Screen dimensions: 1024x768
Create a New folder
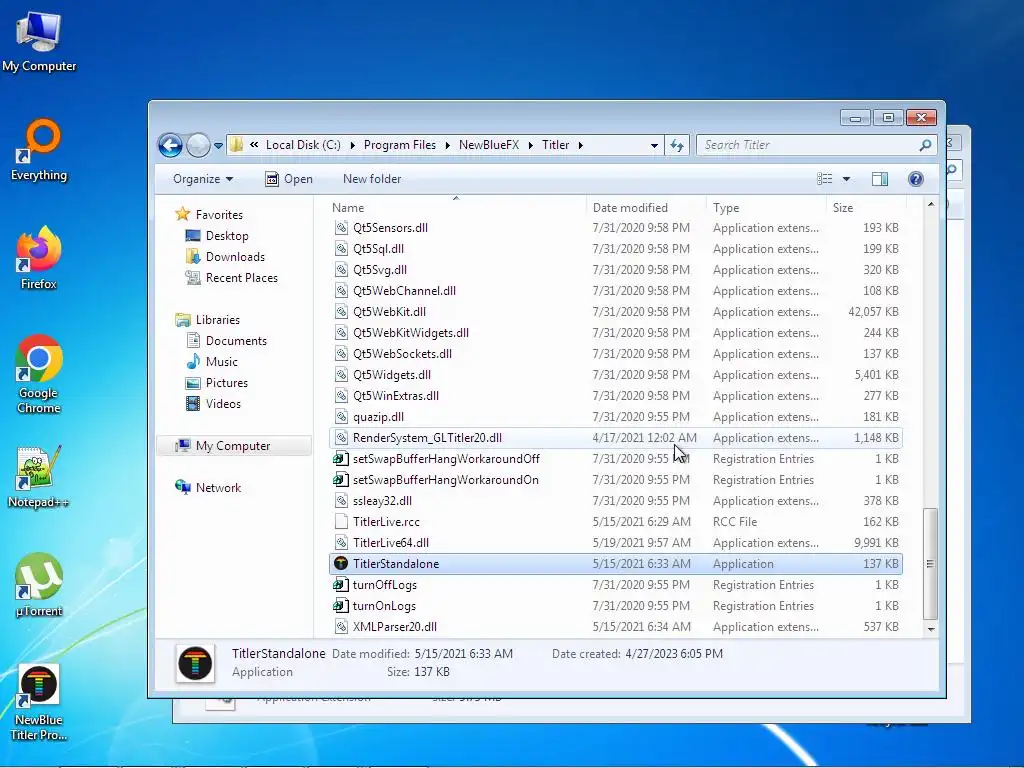point(372,179)
